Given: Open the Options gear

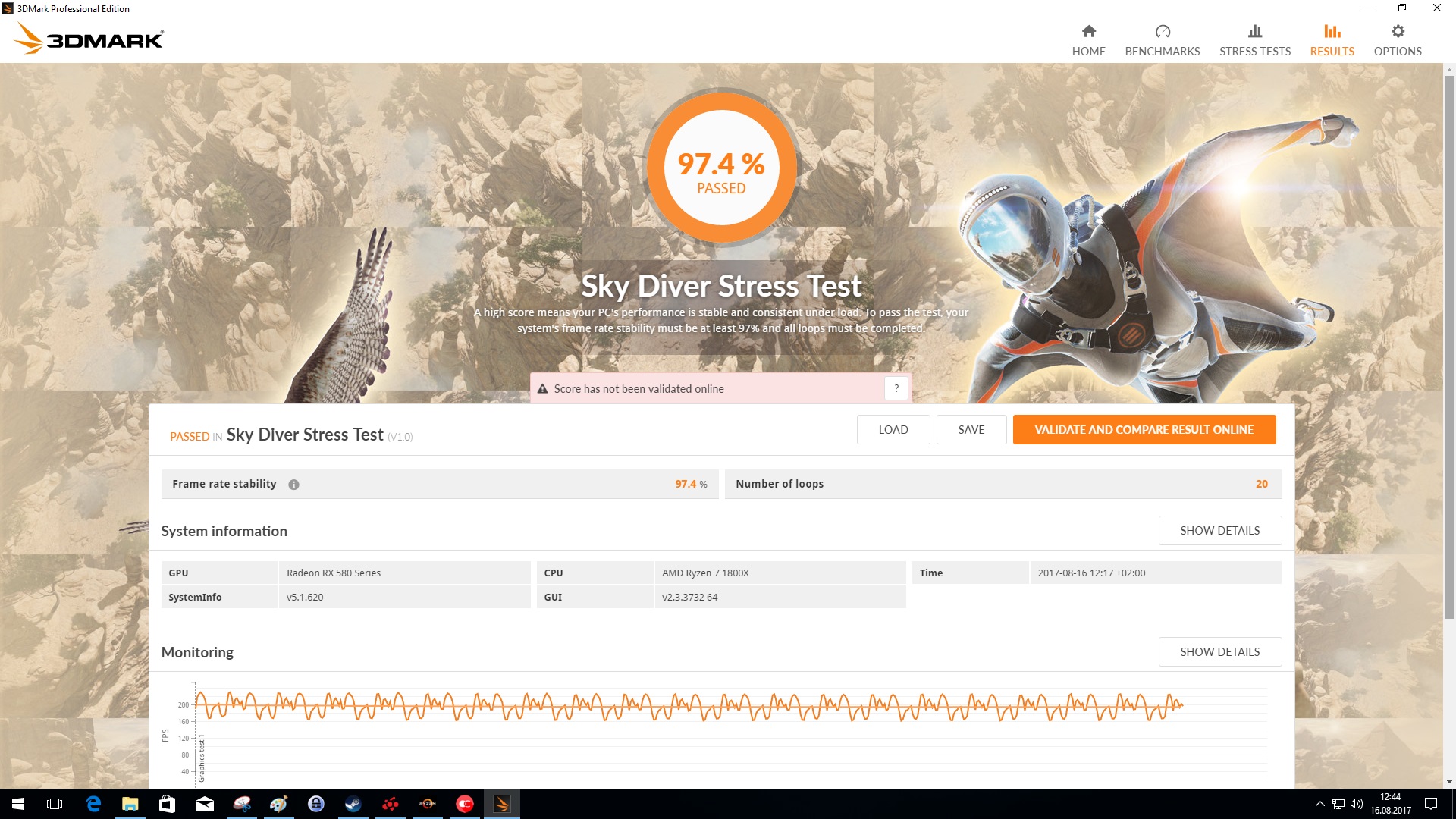Looking at the screenshot, I should tap(1397, 40).
